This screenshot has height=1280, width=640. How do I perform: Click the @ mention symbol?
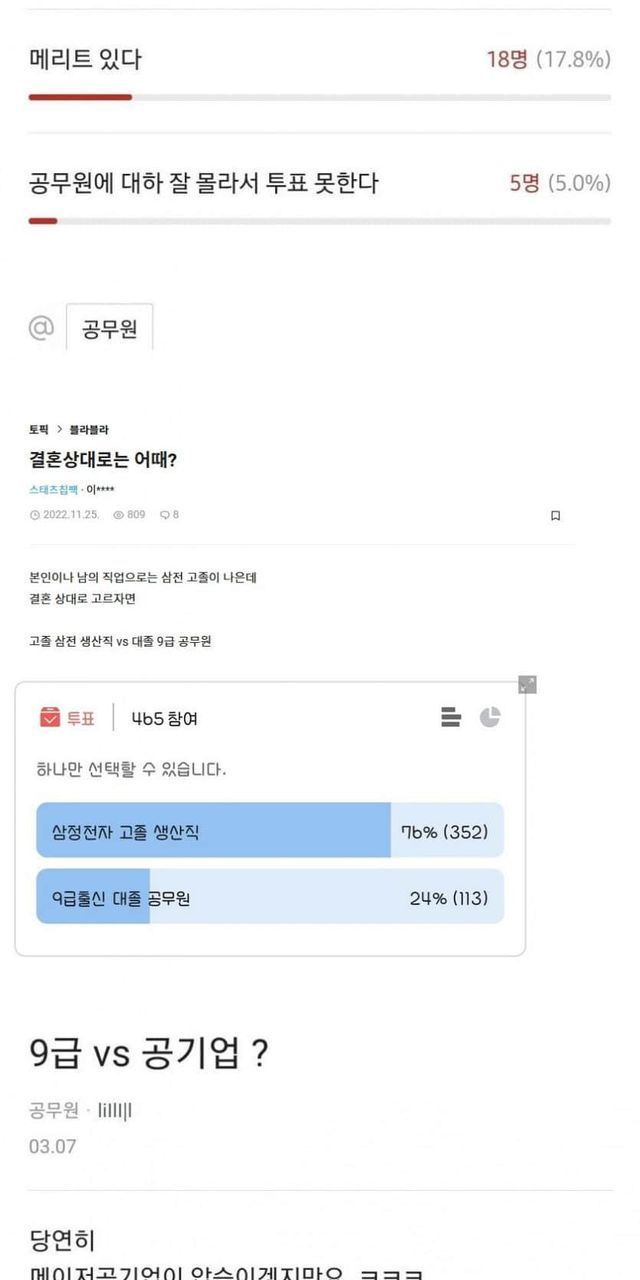click(41, 328)
